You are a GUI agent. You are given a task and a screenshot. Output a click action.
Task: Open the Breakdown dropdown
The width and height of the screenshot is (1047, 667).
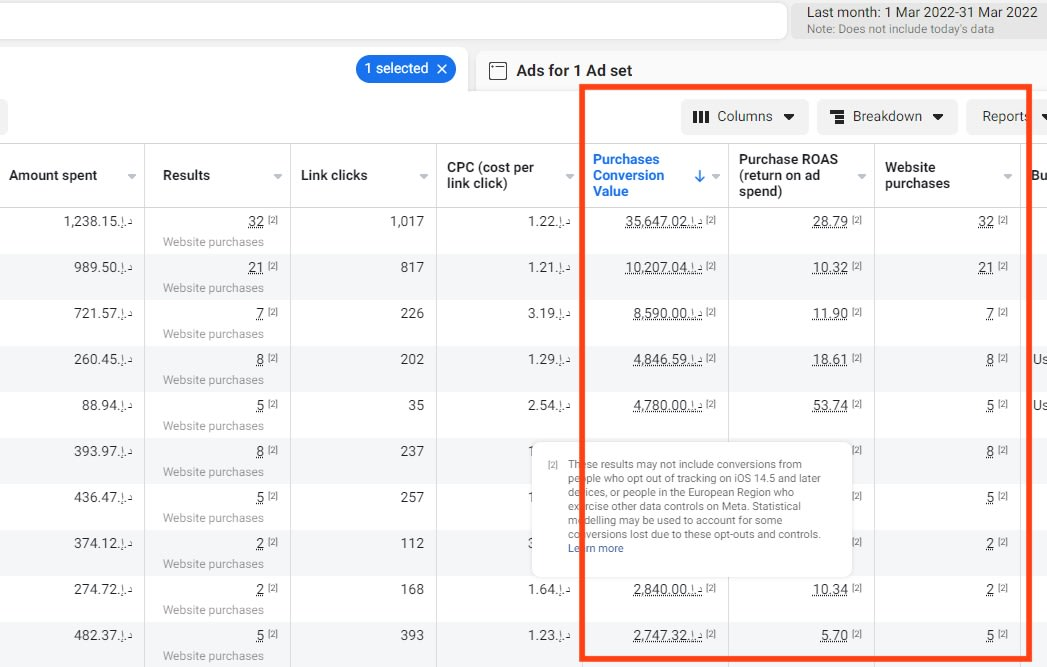point(887,117)
